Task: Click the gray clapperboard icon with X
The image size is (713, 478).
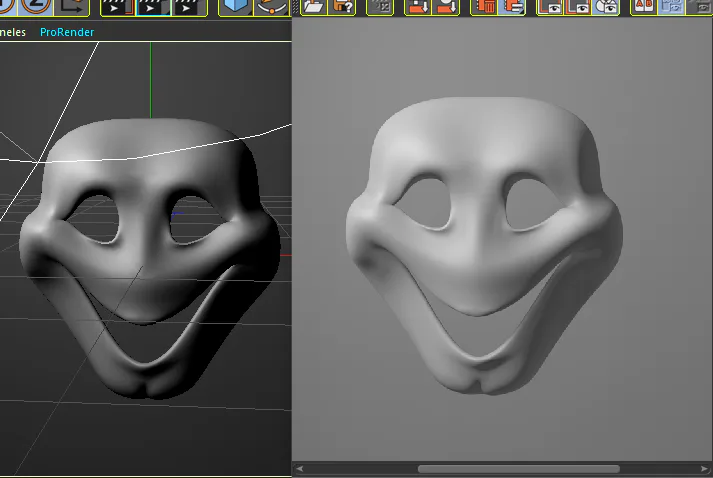Action: pyautogui.click(x=380, y=6)
